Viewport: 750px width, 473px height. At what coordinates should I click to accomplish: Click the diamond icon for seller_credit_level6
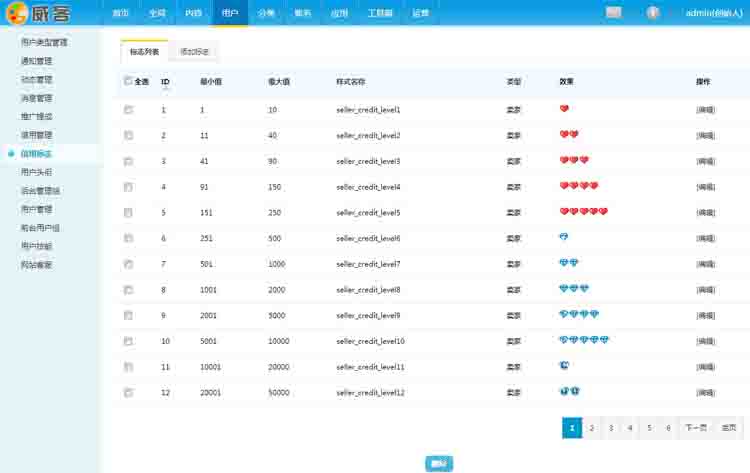tap(564, 237)
